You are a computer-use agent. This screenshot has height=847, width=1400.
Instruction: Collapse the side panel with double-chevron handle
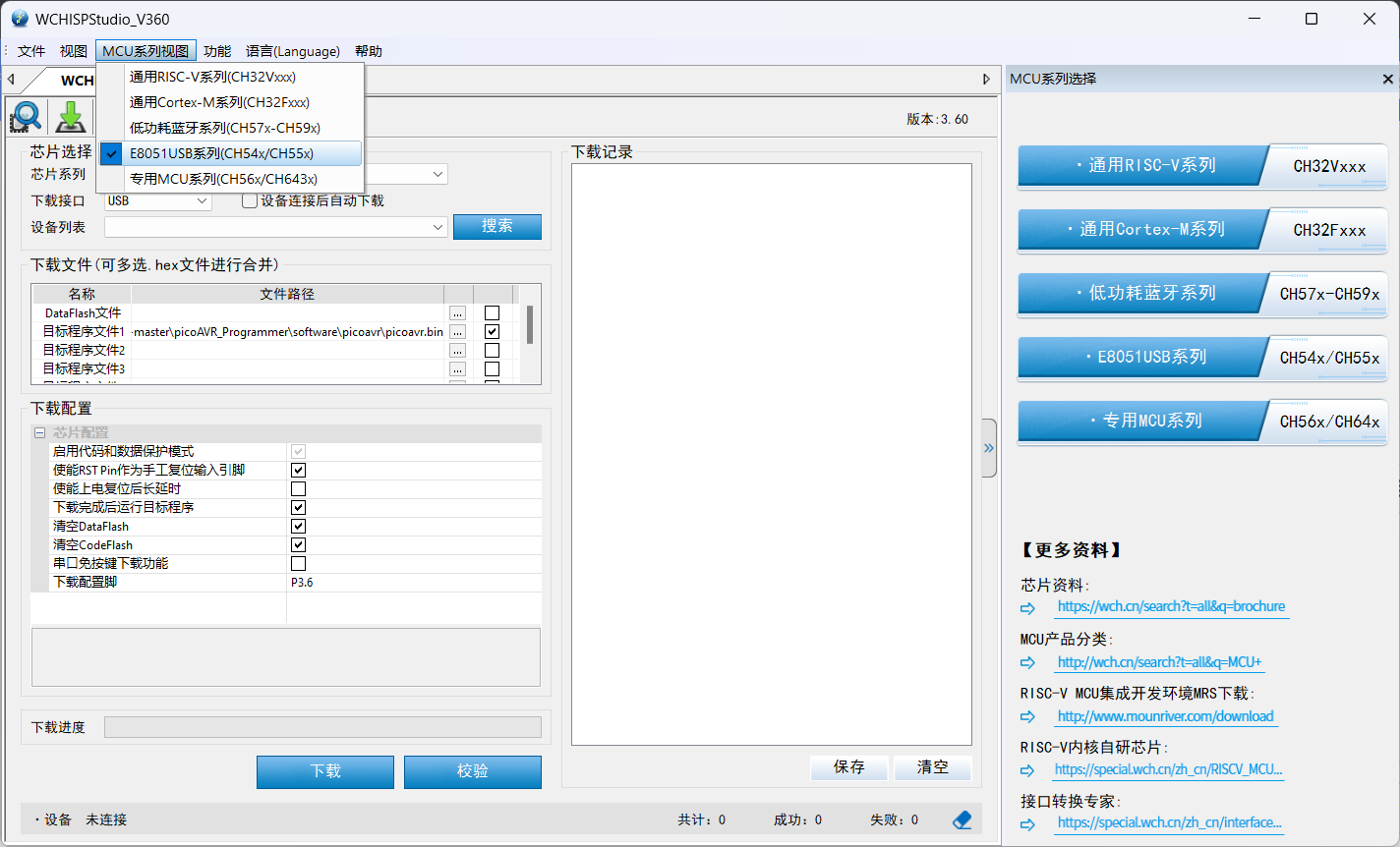tap(988, 448)
